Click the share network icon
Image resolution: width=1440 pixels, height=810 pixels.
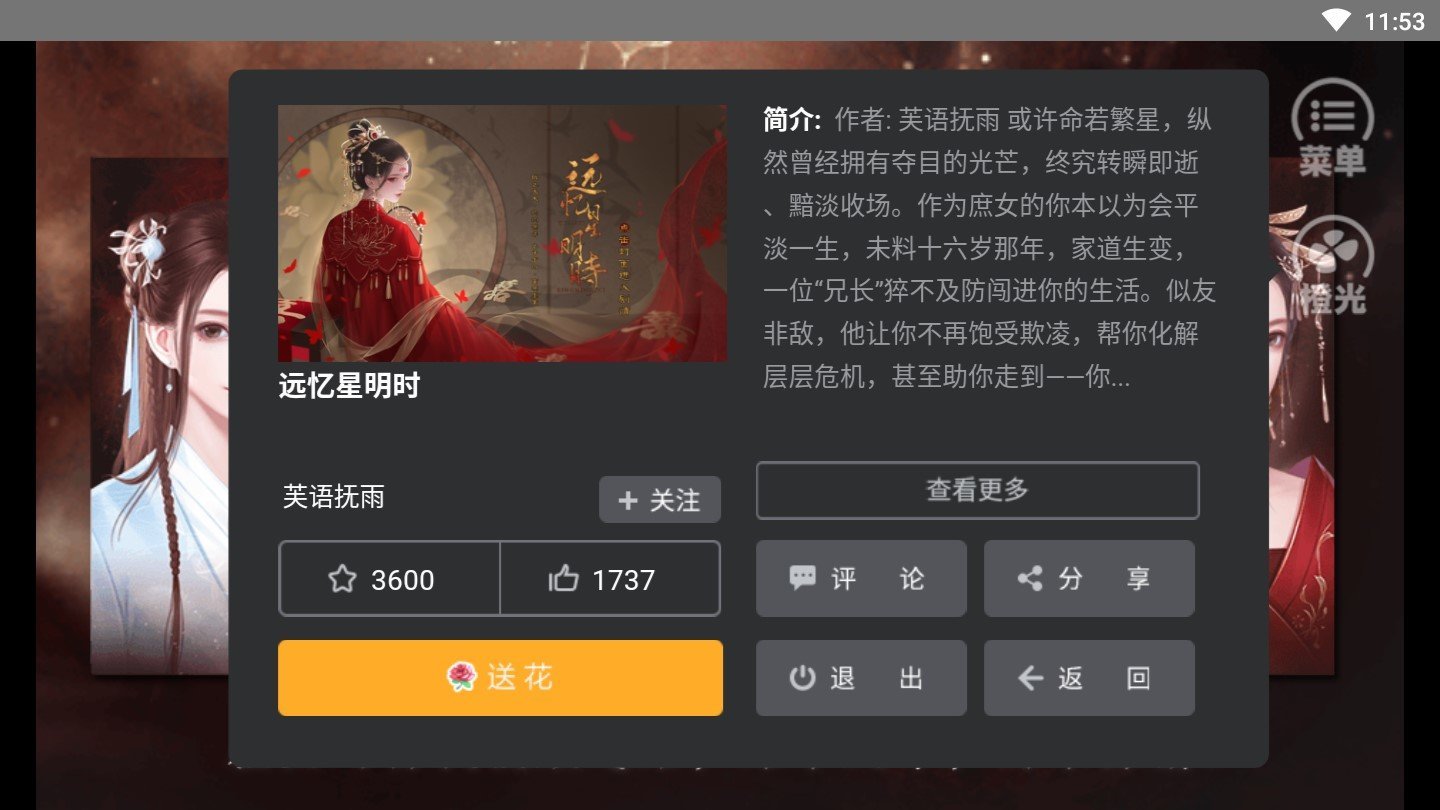click(1030, 578)
